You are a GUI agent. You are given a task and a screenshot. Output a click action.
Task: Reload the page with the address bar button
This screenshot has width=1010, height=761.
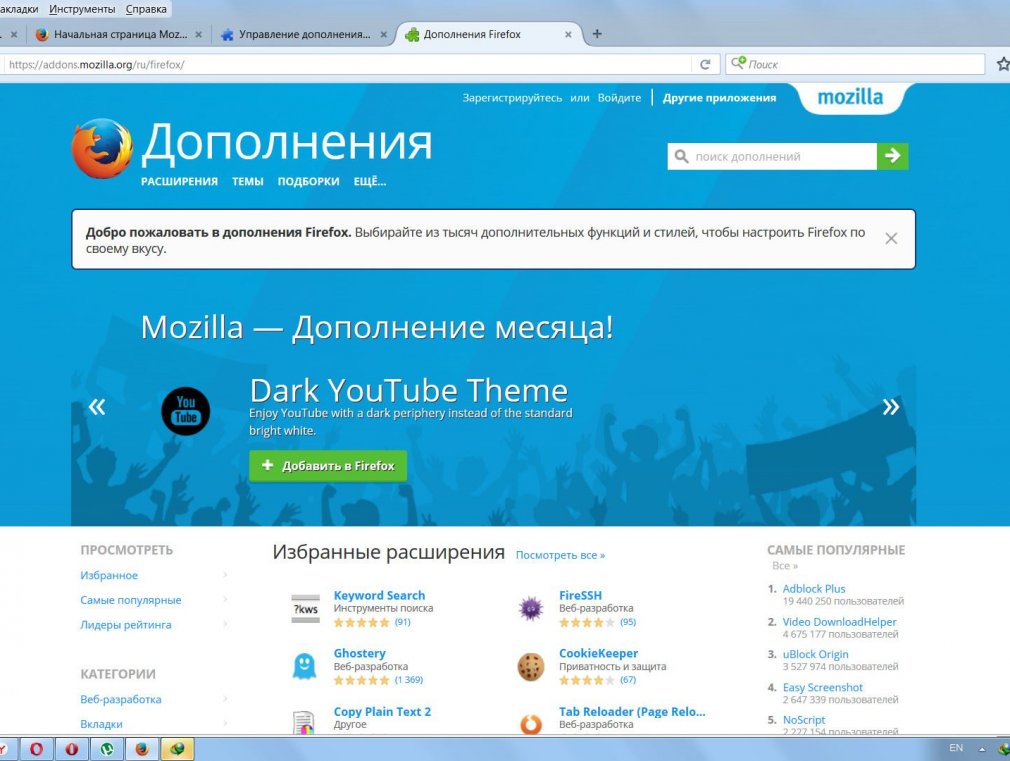click(705, 64)
